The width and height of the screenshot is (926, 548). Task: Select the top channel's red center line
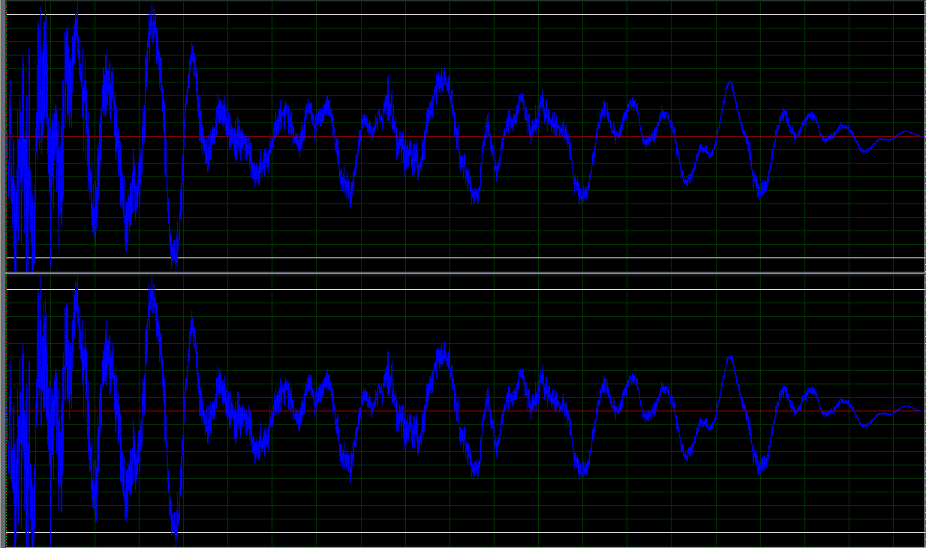(465, 136)
